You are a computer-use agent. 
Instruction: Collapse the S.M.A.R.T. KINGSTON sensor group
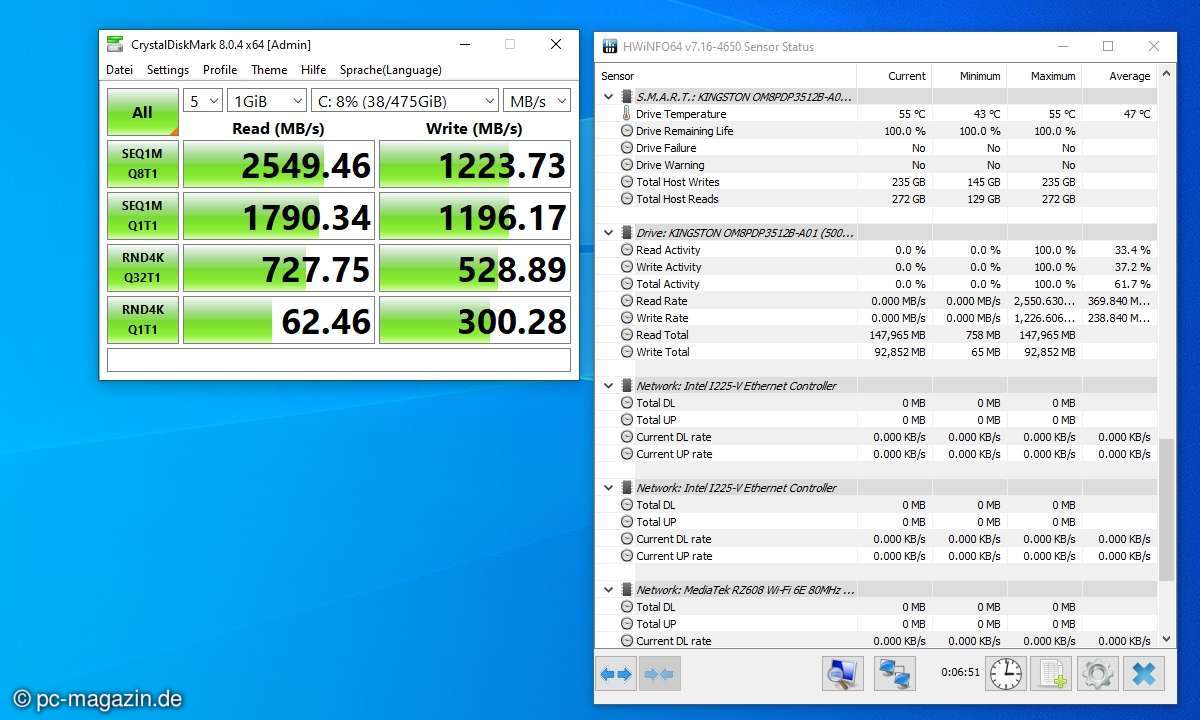coord(609,97)
